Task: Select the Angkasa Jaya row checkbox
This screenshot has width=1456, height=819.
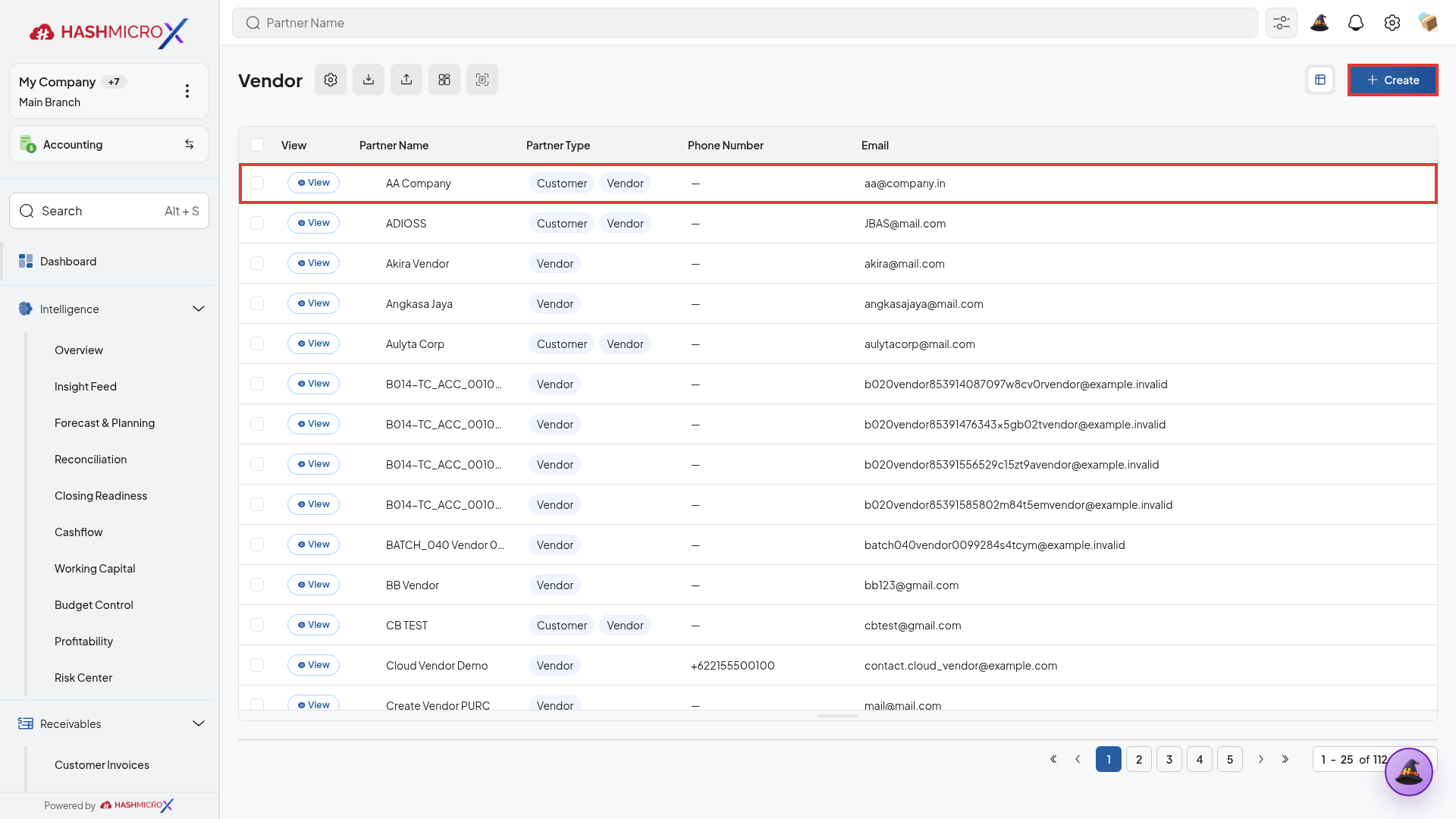Action: (x=257, y=303)
